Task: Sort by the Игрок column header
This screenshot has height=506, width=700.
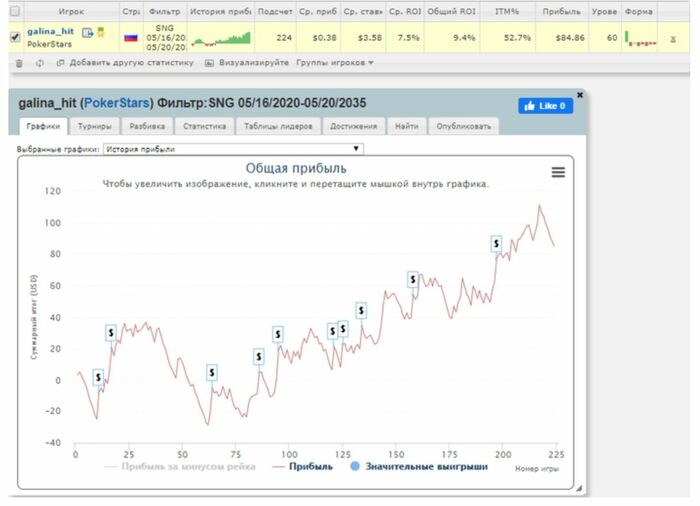Action: coord(71,12)
